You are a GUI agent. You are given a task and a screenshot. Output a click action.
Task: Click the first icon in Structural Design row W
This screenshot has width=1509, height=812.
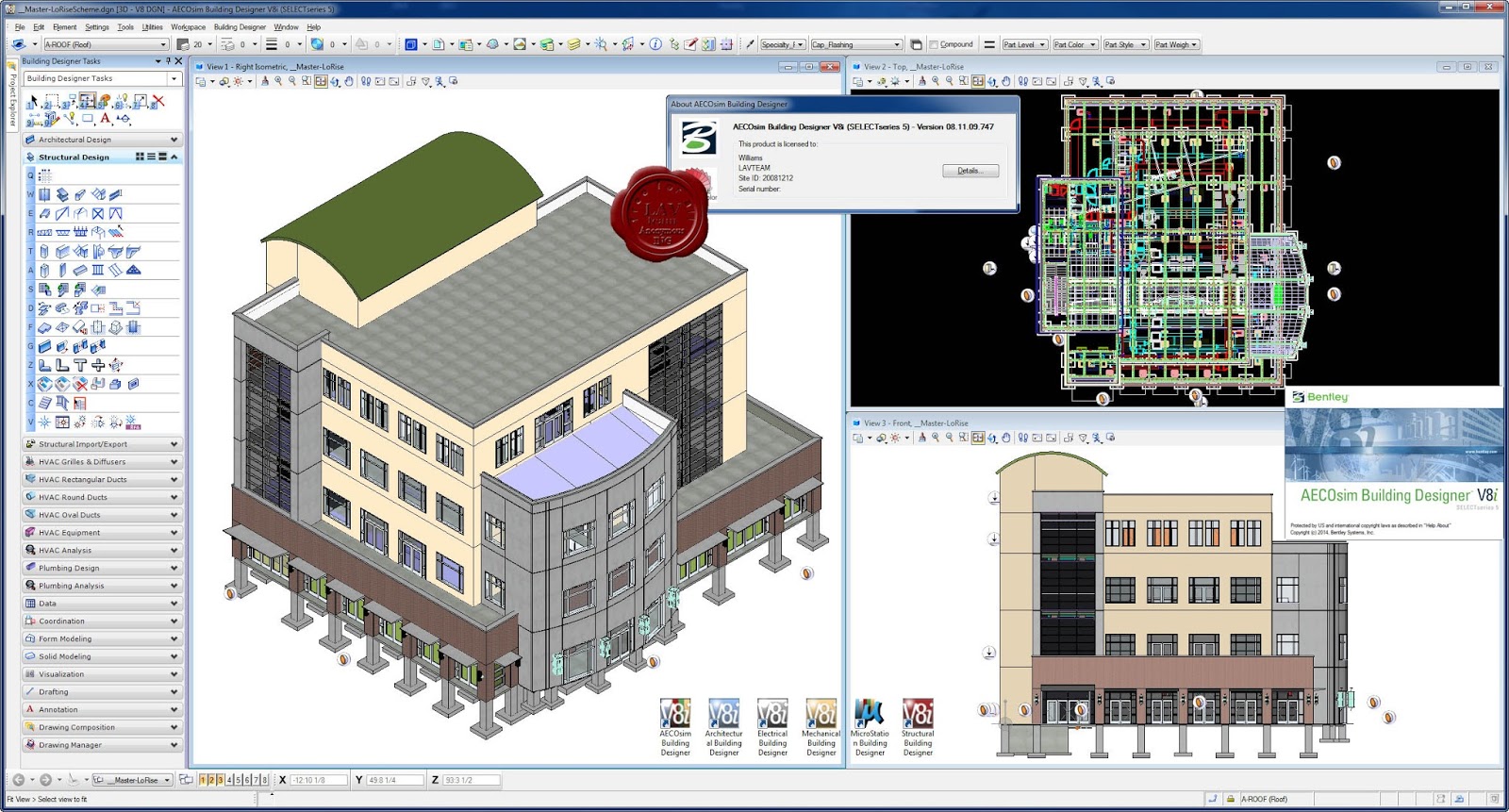44,195
